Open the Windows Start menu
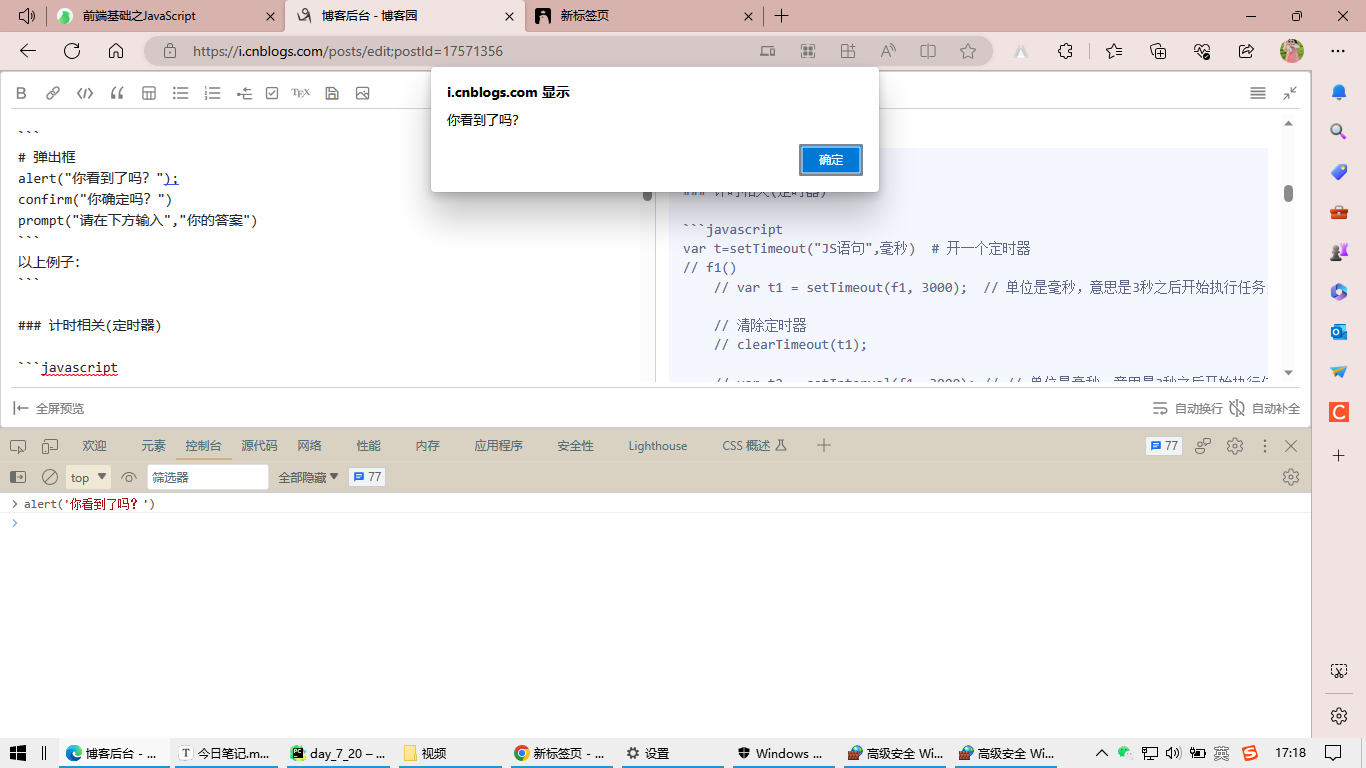The height and width of the screenshot is (768, 1366). 17,753
